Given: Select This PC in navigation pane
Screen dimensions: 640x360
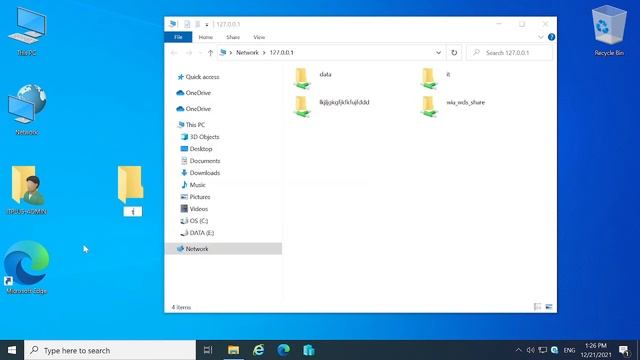Looking at the screenshot, I should tap(191, 125).
